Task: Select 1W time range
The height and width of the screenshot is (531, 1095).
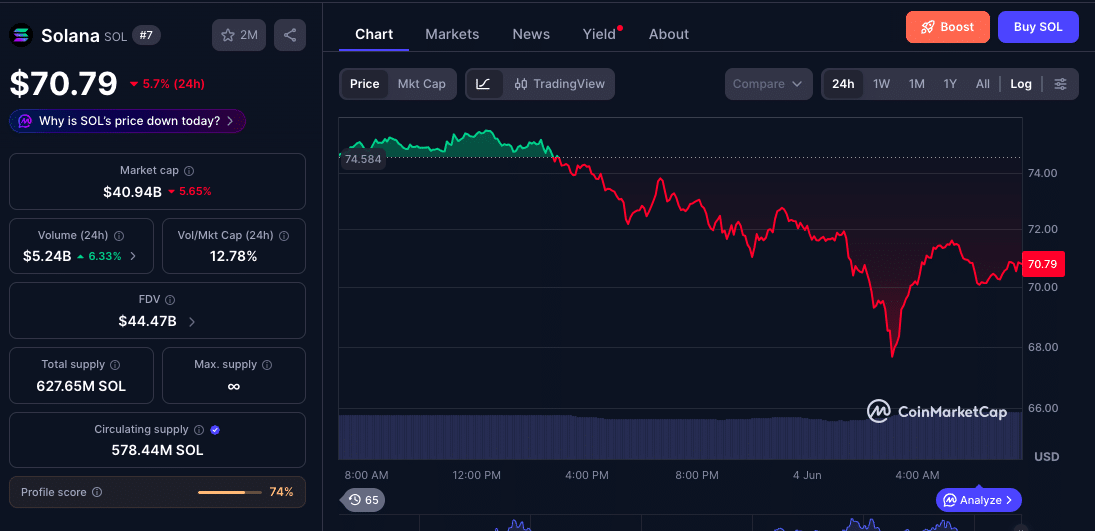Action: coord(881,84)
